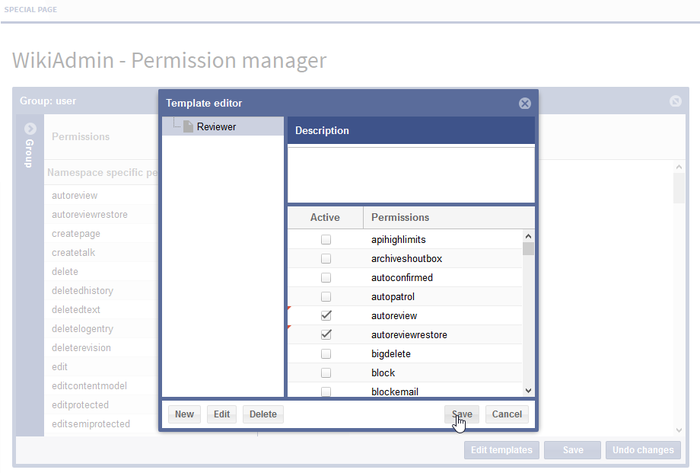Select the Reviewer tree item
The image size is (700, 473).
(216, 127)
